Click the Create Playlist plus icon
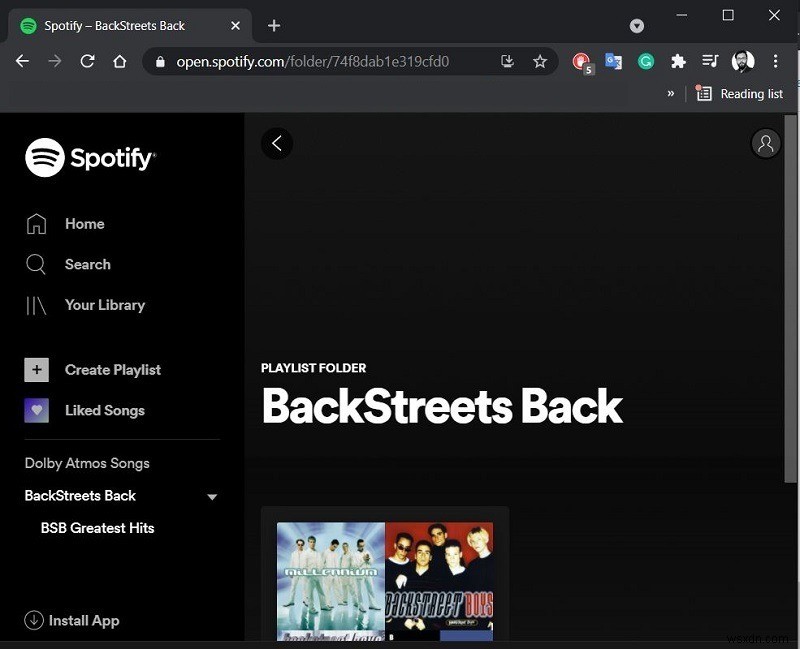The image size is (800, 649). [36, 370]
